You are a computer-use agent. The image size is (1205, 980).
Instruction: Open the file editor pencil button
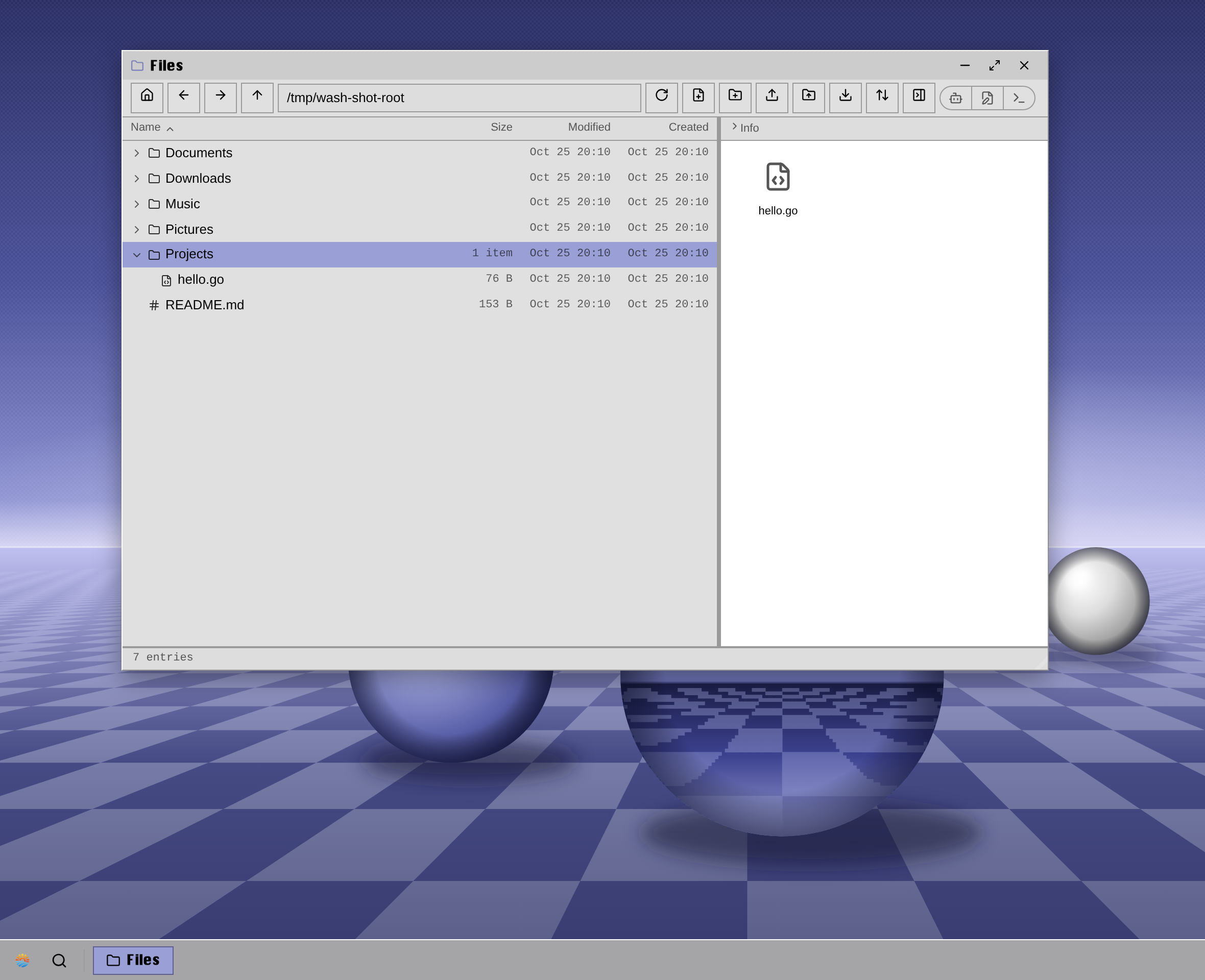coord(987,98)
